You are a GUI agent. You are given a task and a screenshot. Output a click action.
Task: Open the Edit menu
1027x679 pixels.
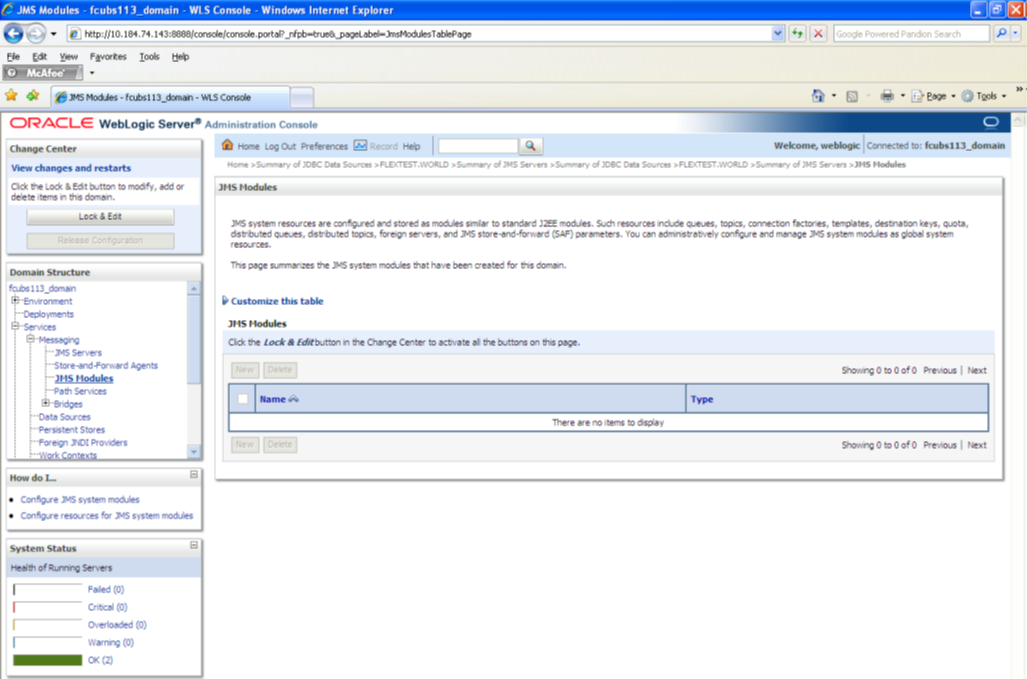click(39, 56)
